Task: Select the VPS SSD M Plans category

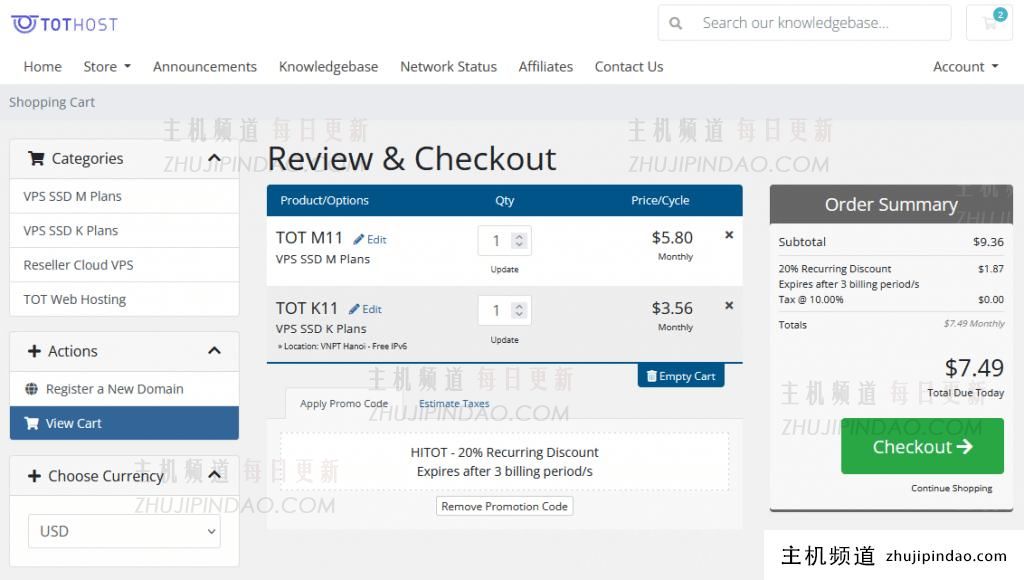Action: click(124, 197)
